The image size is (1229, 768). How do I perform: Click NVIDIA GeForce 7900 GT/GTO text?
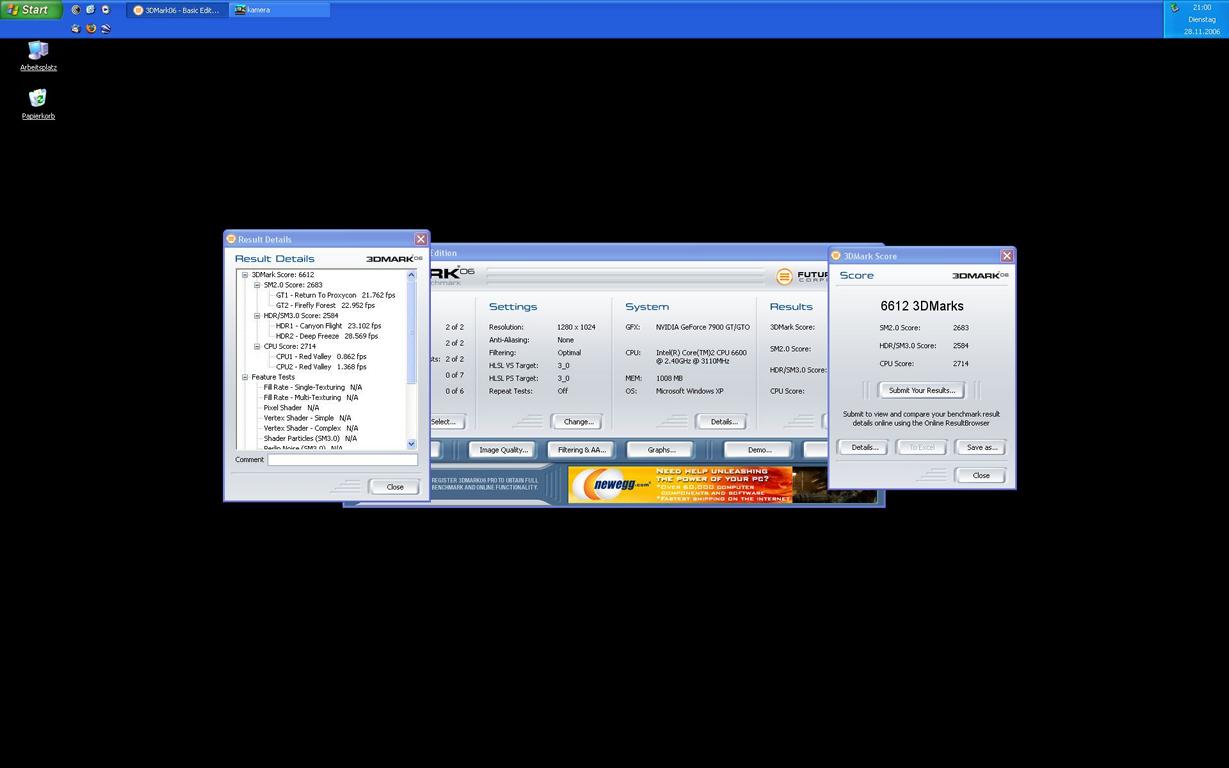pyautogui.click(x=703, y=327)
